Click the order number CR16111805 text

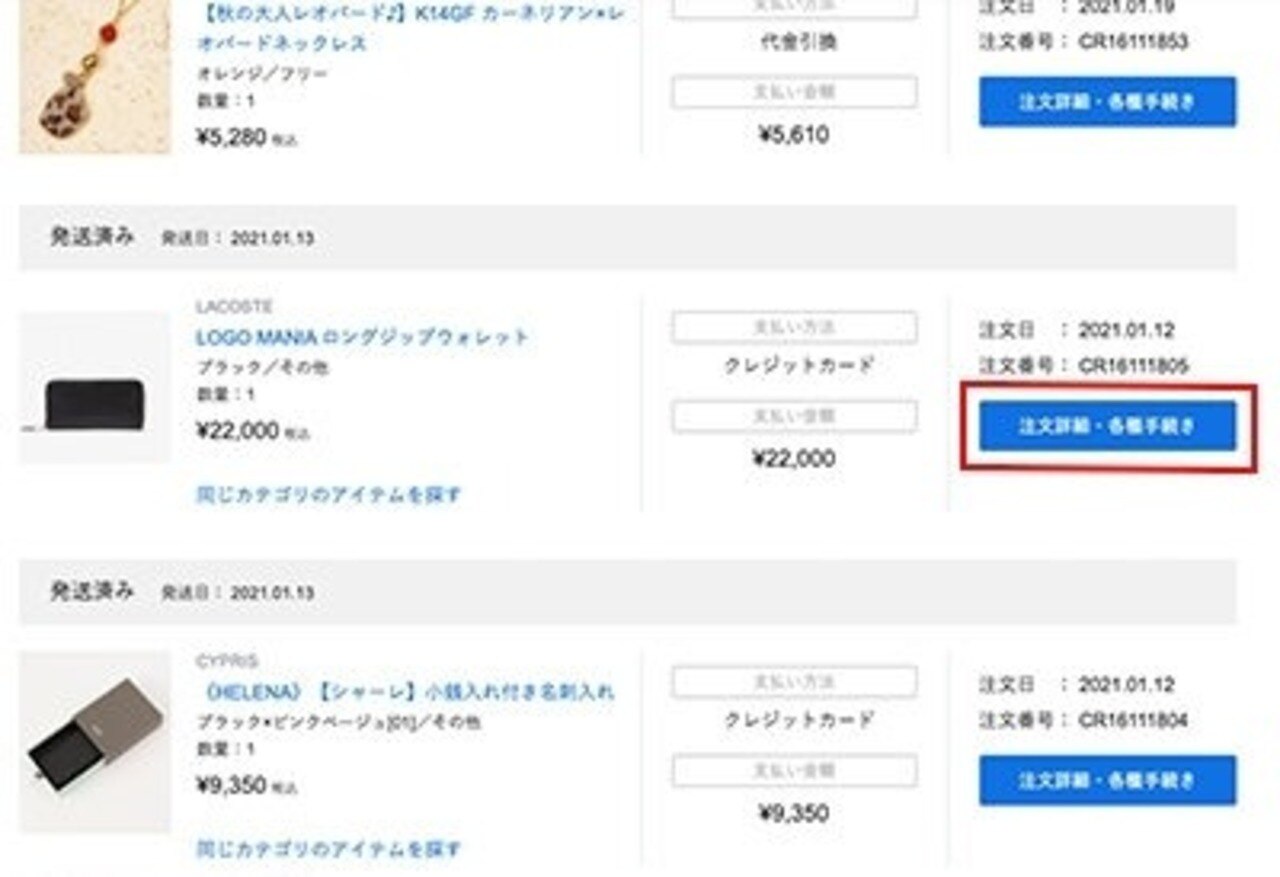1133,366
